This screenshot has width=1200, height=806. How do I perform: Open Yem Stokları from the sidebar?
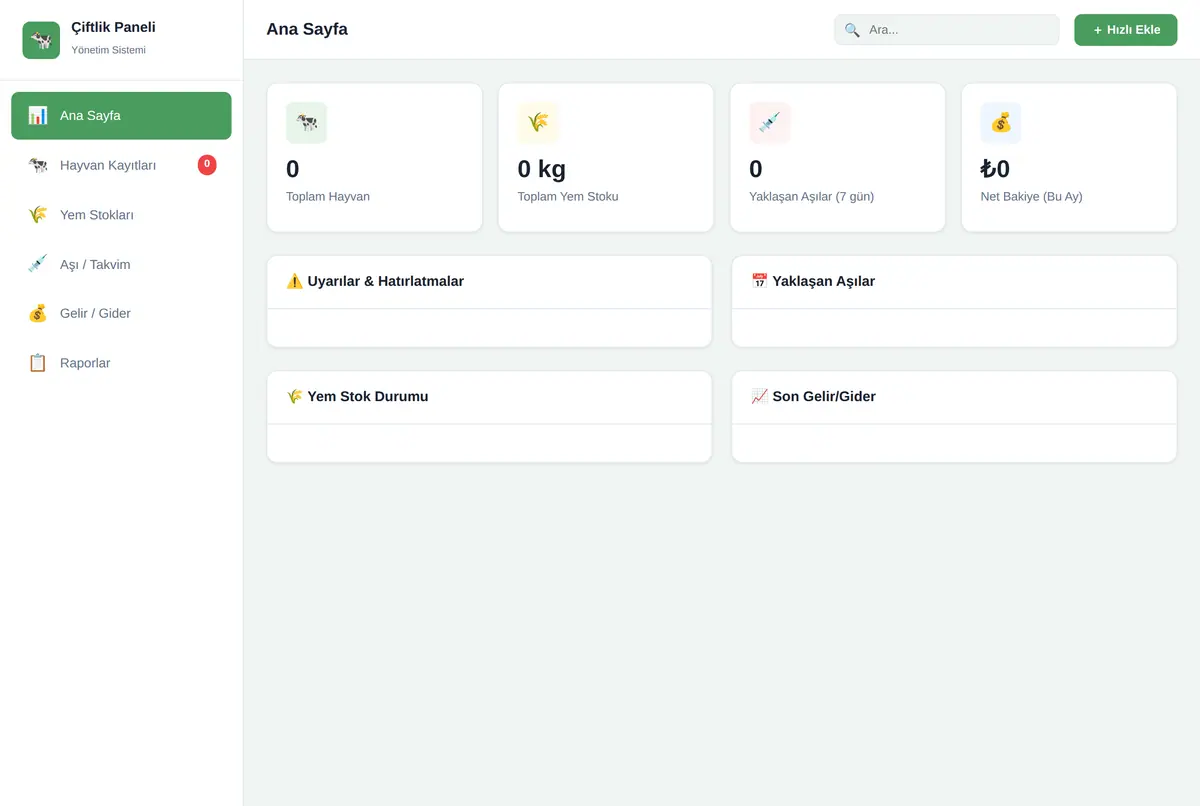(x=121, y=214)
